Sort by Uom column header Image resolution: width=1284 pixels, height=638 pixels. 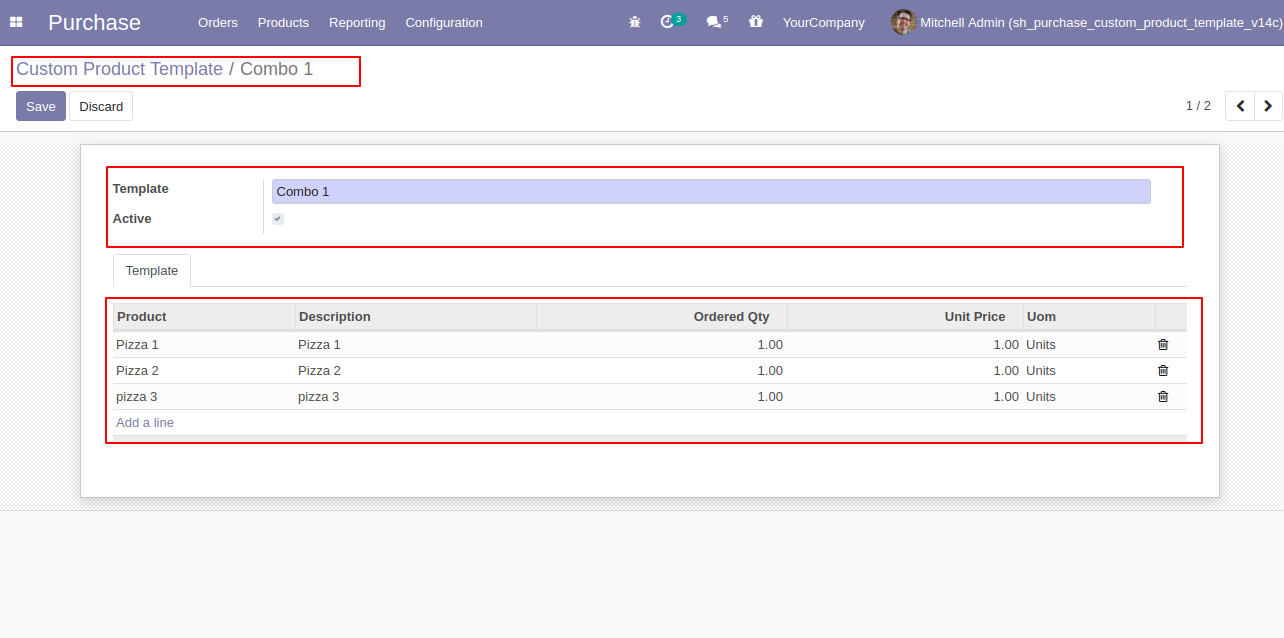[1089, 317]
